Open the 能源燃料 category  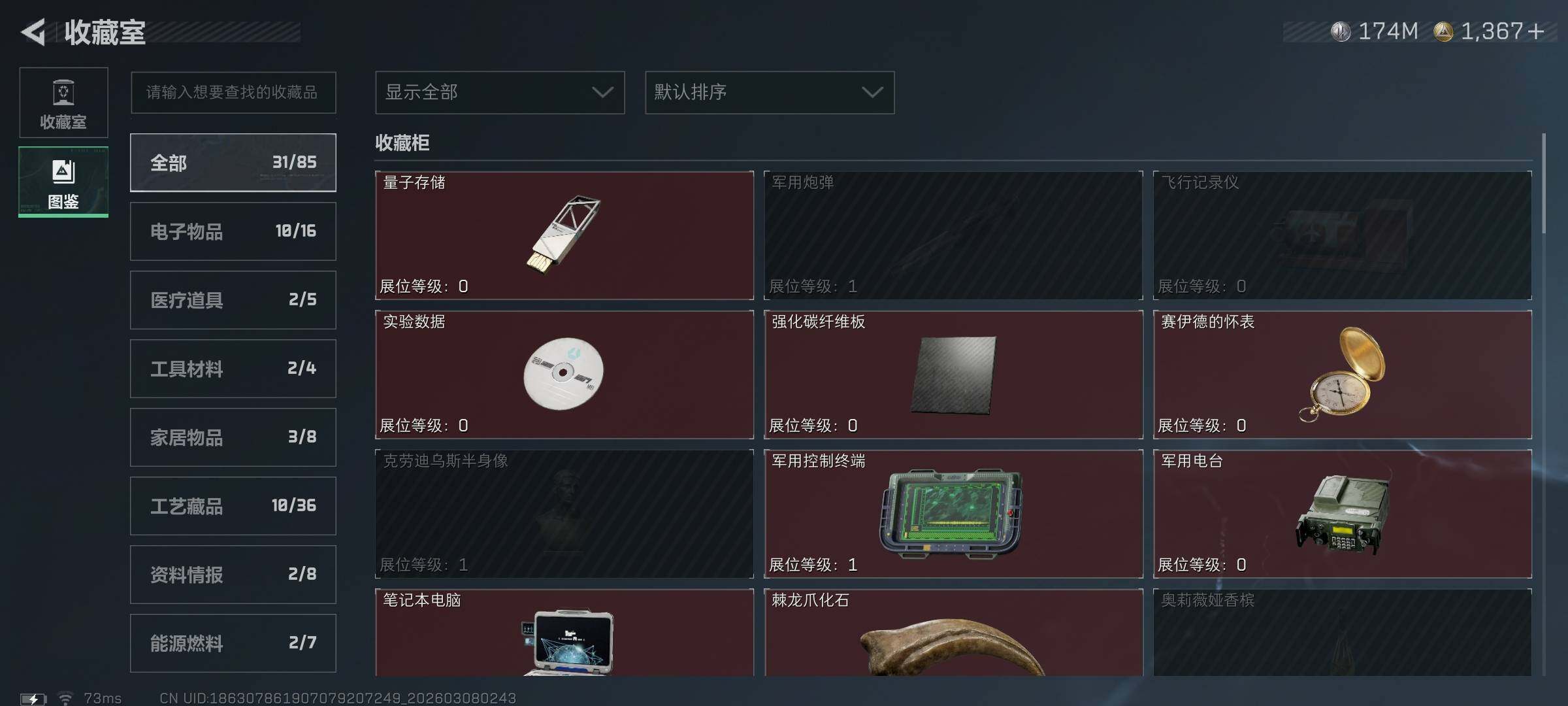pyautogui.click(x=233, y=643)
